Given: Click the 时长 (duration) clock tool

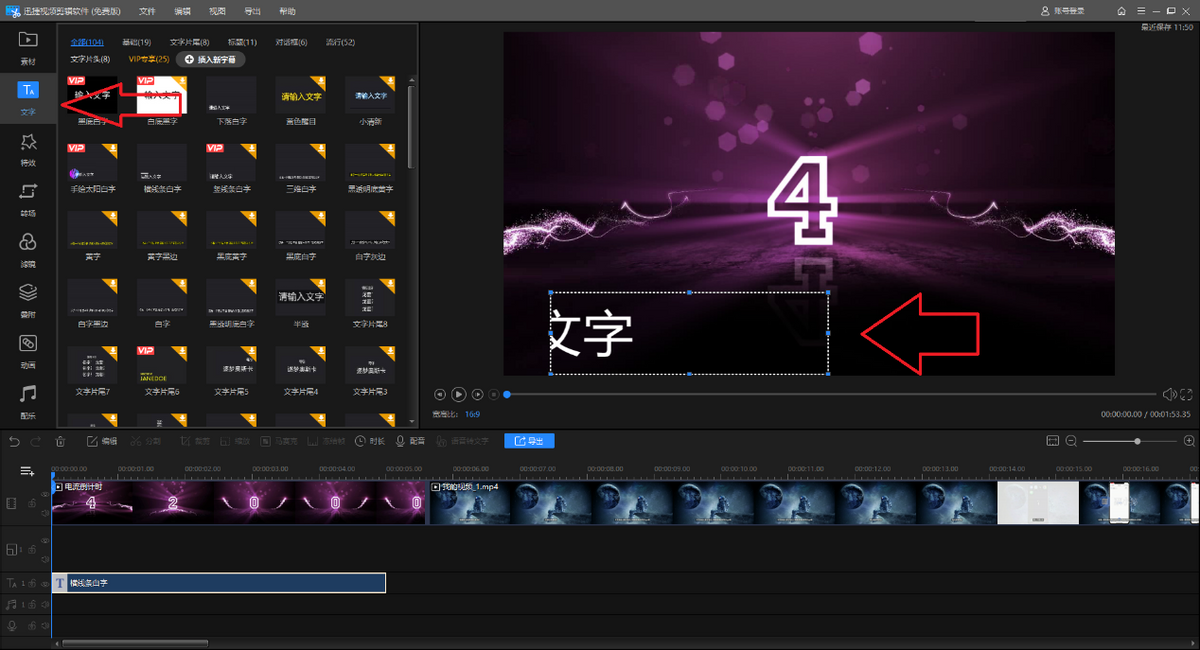Looking at the screenshot, I should 369,441.
